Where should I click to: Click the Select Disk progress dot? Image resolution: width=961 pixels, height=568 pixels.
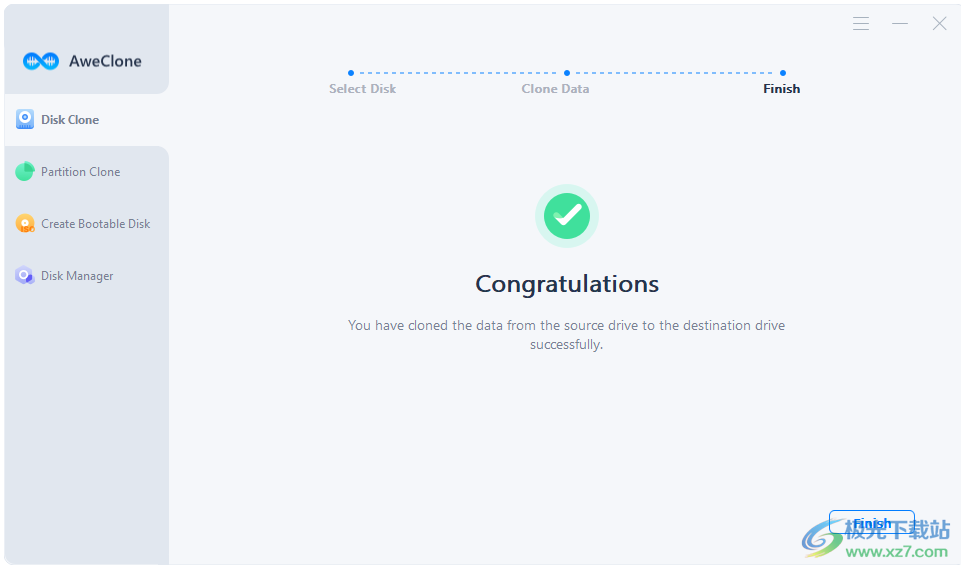pos(351,73)
